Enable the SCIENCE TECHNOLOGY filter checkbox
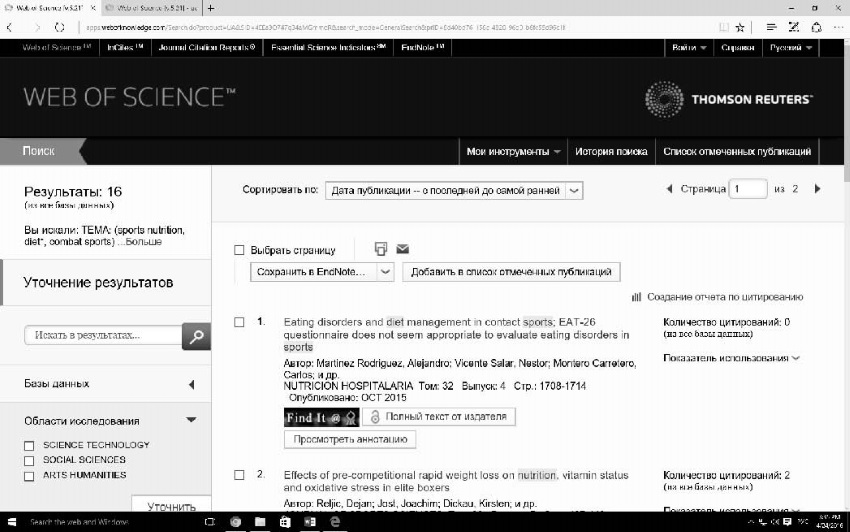Screen dimensions: 850x532 tap(29, 446)
